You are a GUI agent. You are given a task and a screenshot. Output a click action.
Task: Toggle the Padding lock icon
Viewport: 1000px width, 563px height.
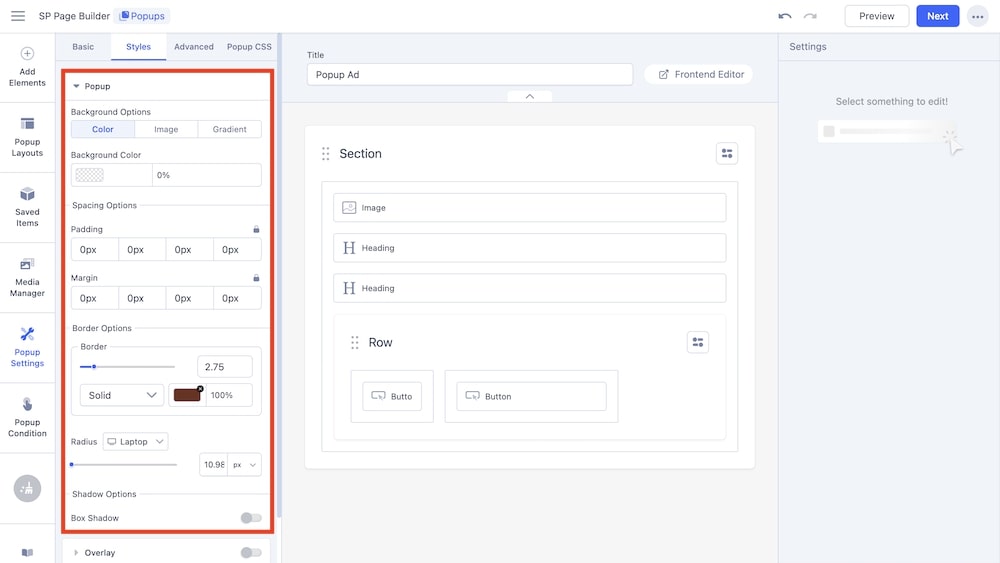(x=256, y=229)
